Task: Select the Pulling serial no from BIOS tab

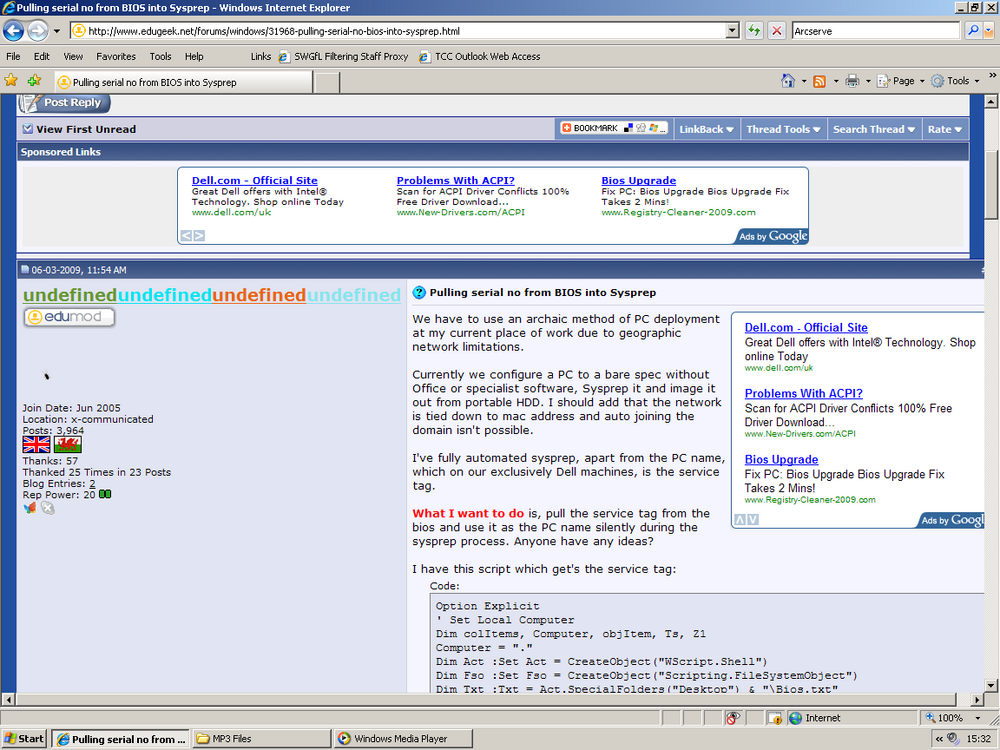Action: 184,82
